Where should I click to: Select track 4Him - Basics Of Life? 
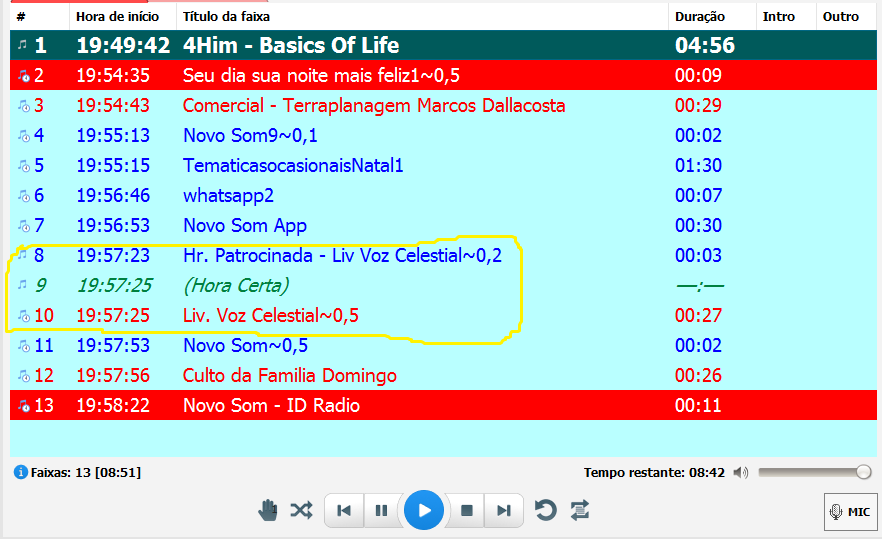point(443,45)
